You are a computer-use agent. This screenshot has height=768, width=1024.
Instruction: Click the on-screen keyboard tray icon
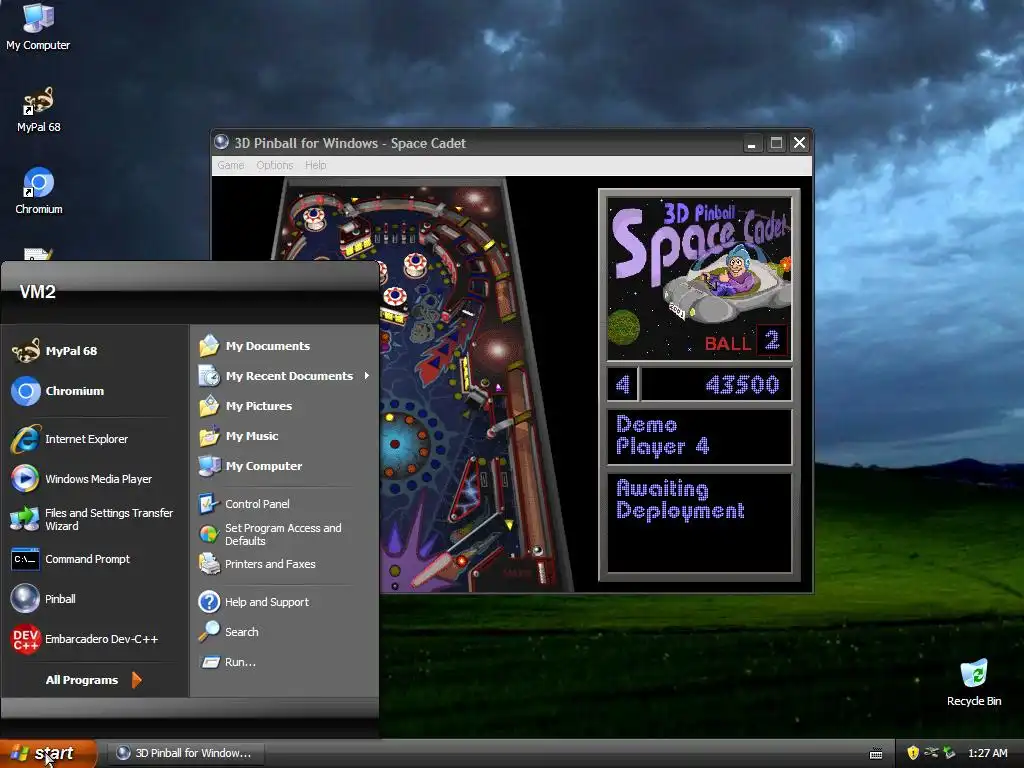click(x=876, y=754)
